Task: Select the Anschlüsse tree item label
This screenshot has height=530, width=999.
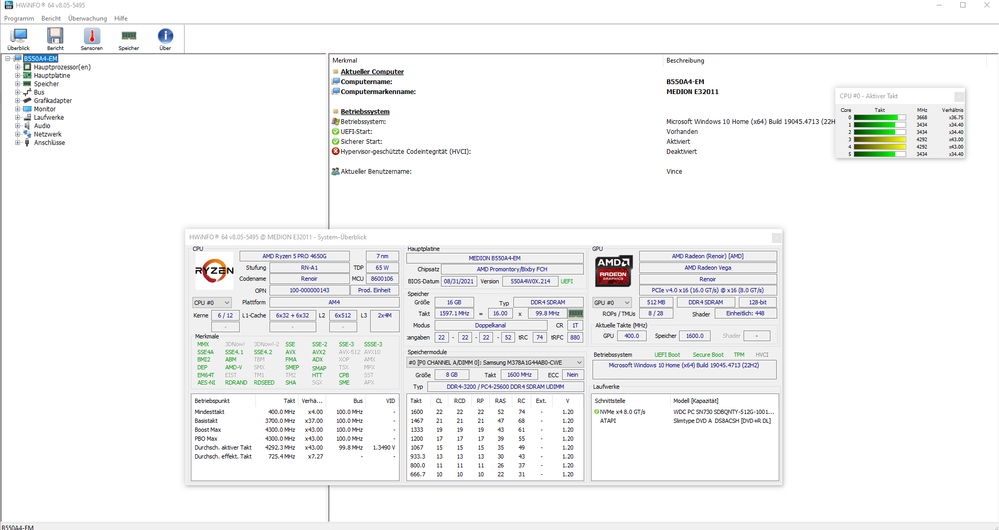Action: [x=49, y=143]
